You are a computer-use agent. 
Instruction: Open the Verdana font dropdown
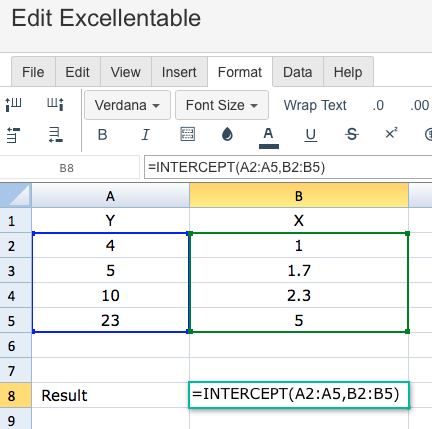click(127, 105)
